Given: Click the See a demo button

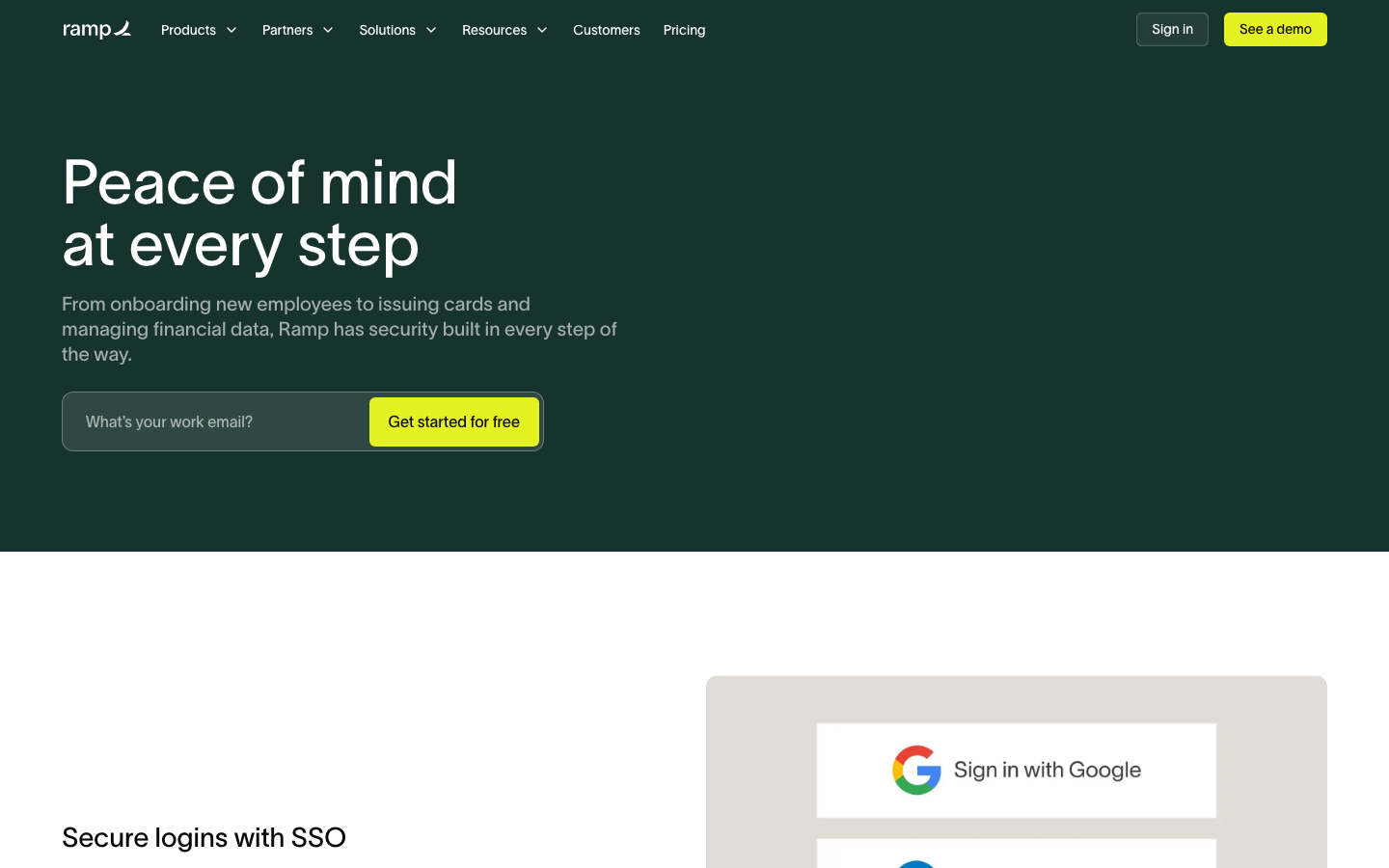Looking at the screenshot, I should 1275,30.
